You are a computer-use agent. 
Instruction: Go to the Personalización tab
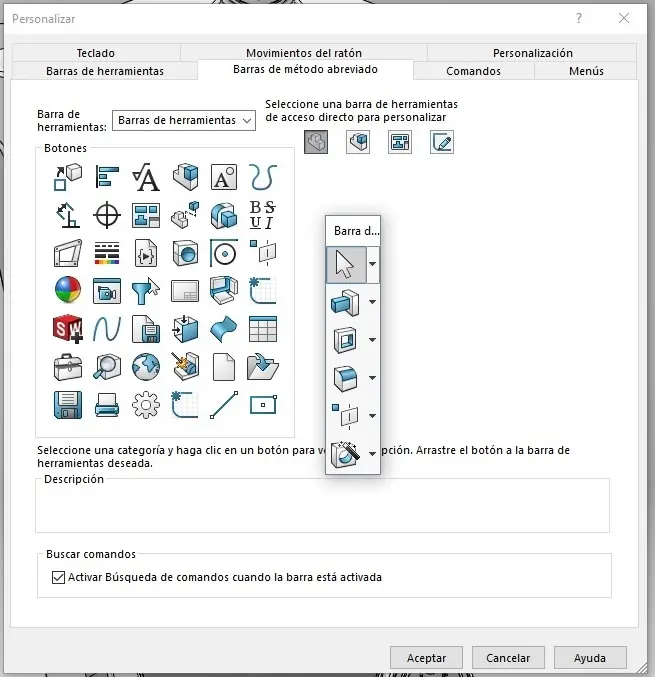pyautogui.click(x=532, y=53)
